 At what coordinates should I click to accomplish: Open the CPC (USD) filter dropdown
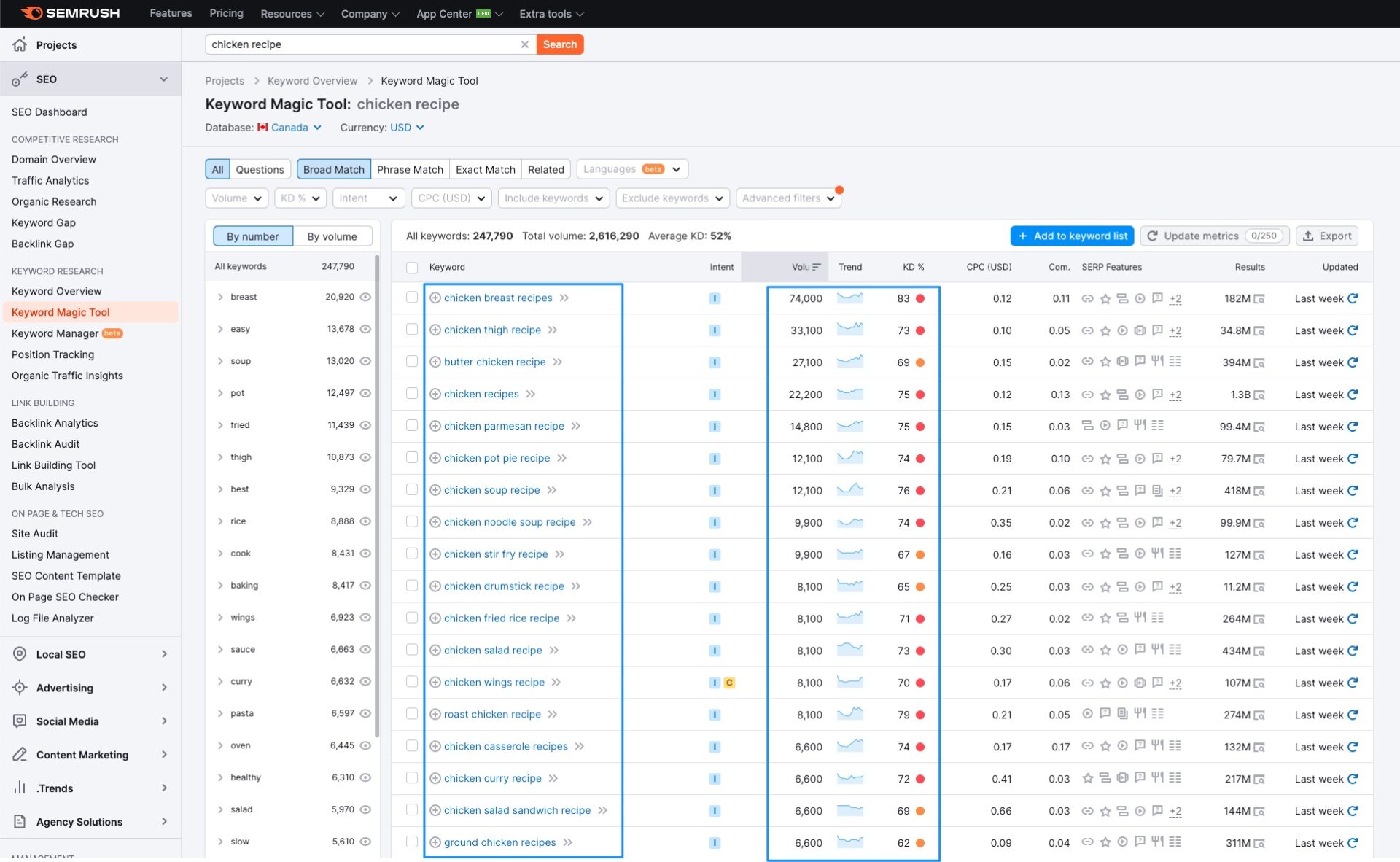point(451,198)
